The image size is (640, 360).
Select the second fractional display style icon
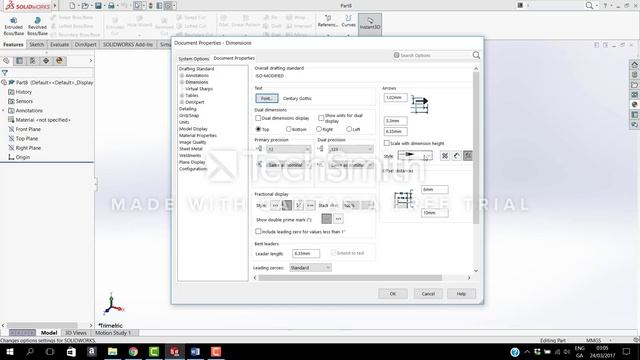point(287,205)
